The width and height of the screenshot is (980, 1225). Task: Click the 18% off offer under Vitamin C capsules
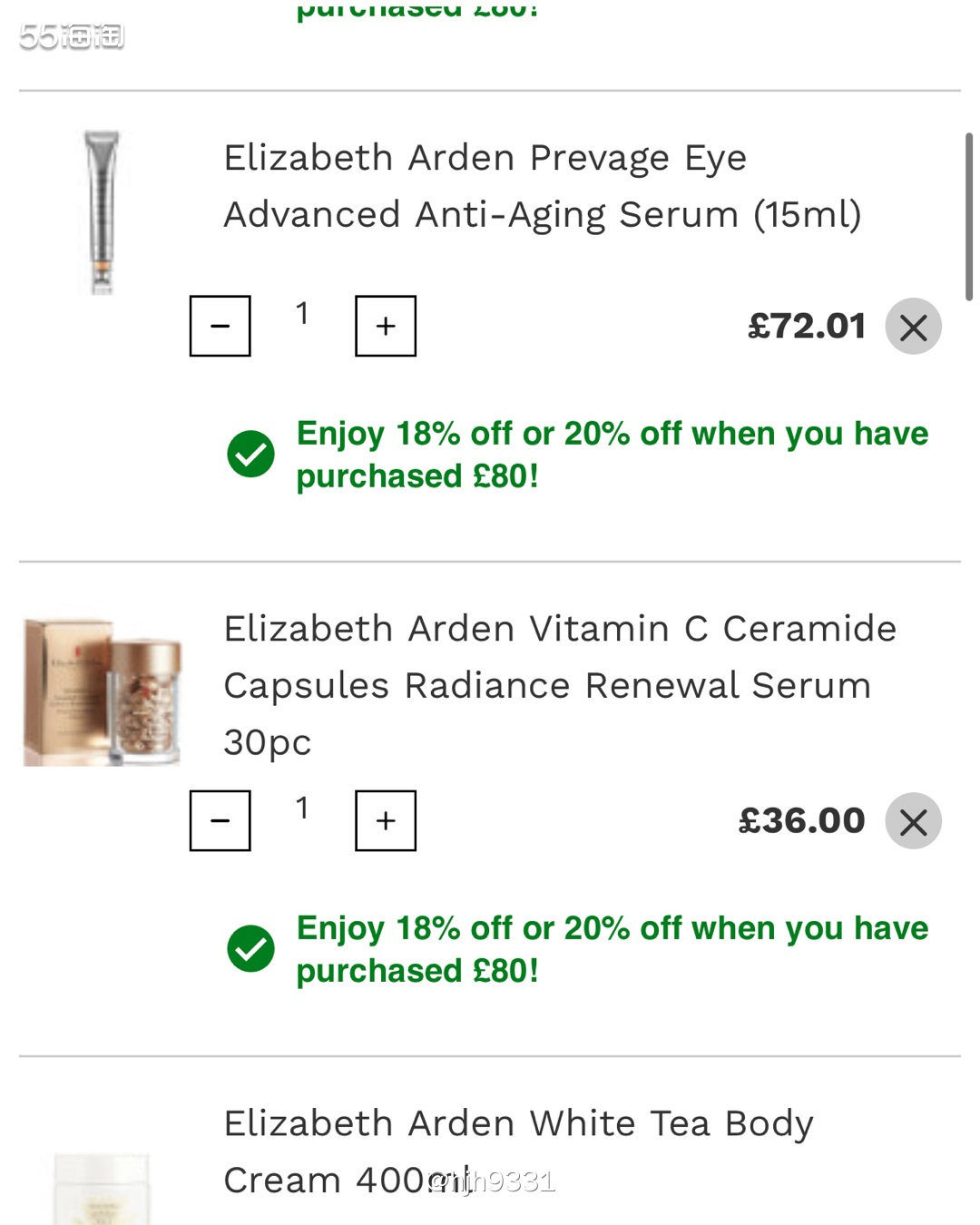[612, 948]
